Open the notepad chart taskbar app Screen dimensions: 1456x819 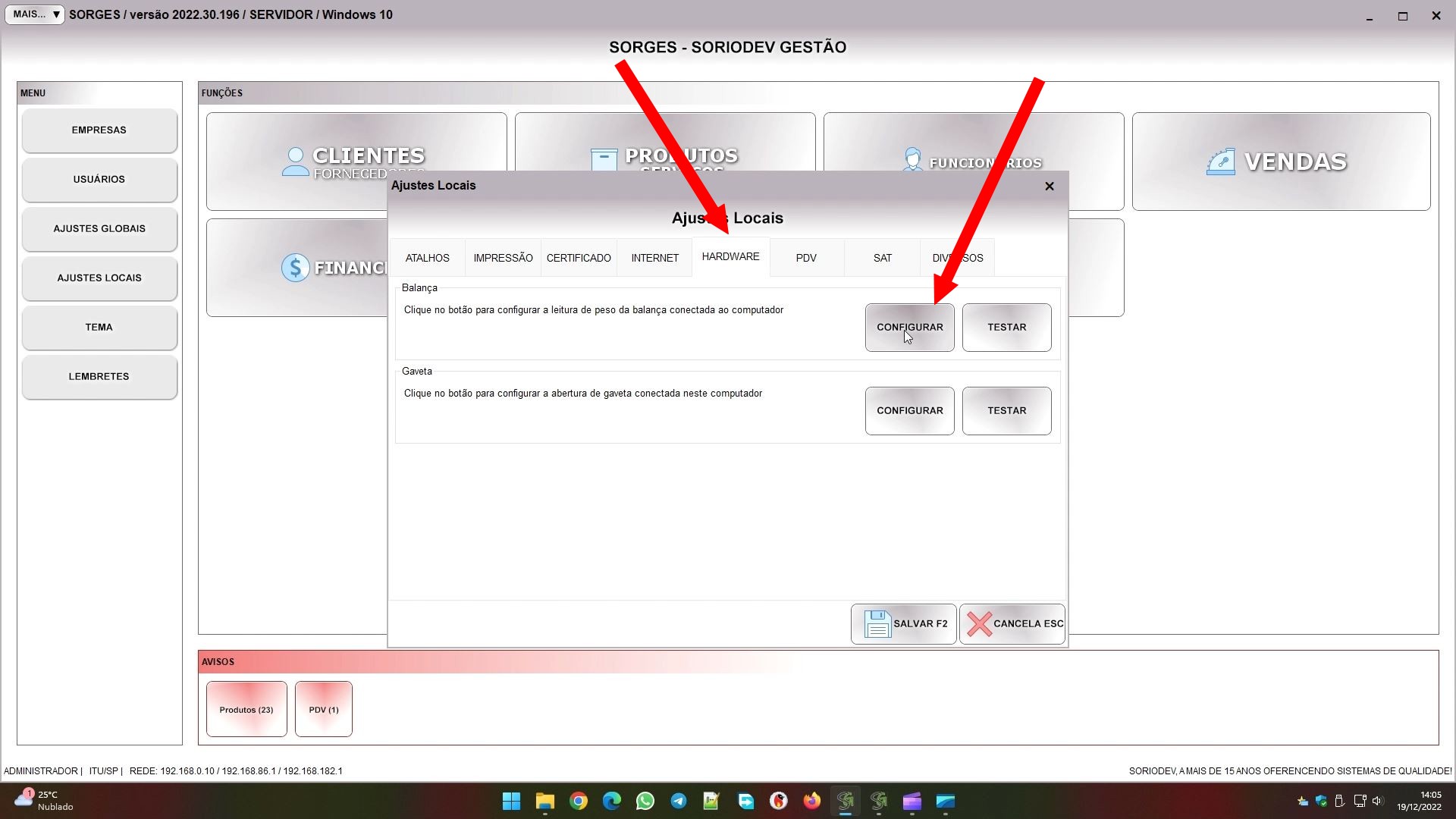pyautogui.click(x=711, y=802)
